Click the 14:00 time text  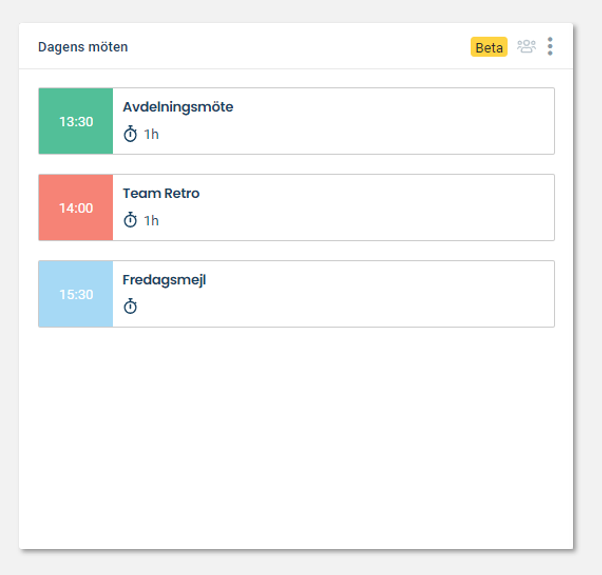click(x=76, y=208)
